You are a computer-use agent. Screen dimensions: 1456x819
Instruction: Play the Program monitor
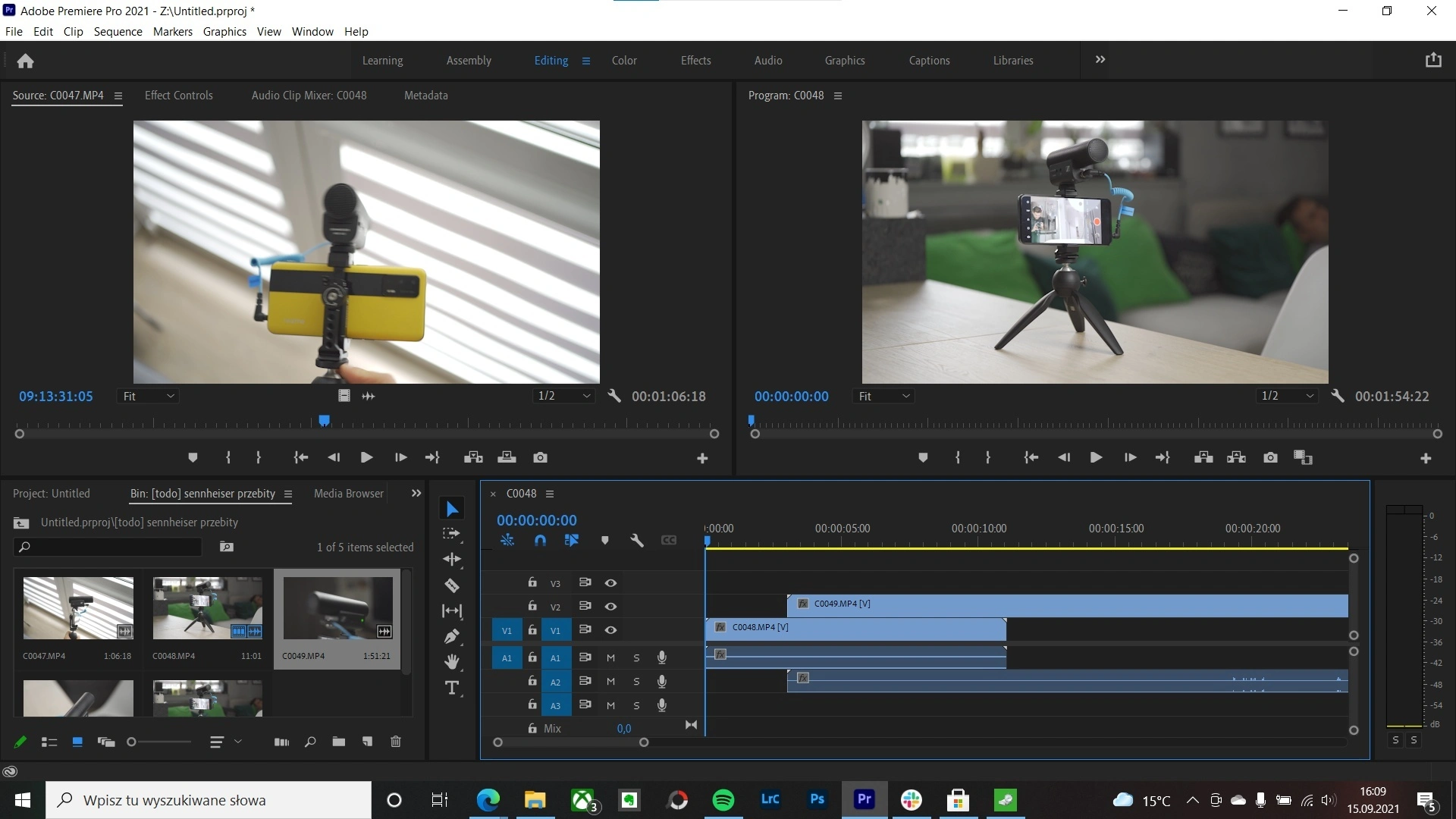pos(1096,457)
